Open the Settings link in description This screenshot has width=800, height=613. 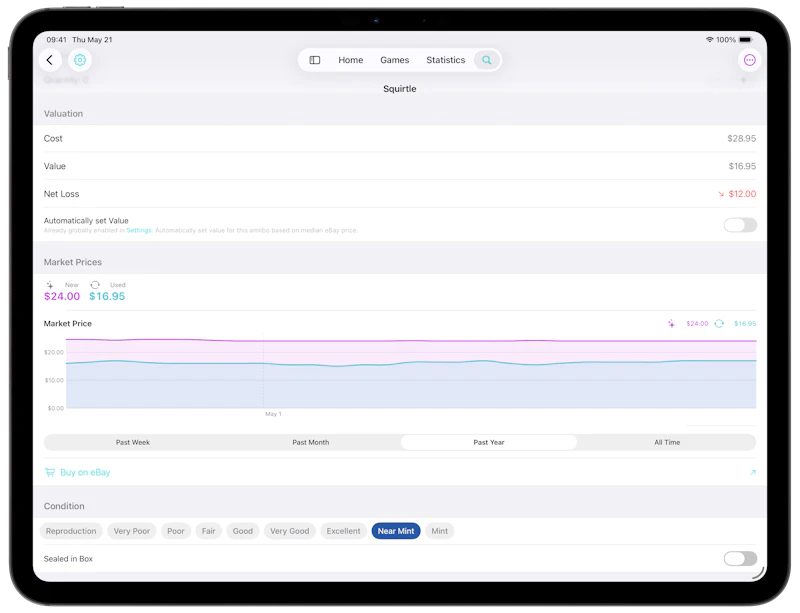click(x=139, y=231)
